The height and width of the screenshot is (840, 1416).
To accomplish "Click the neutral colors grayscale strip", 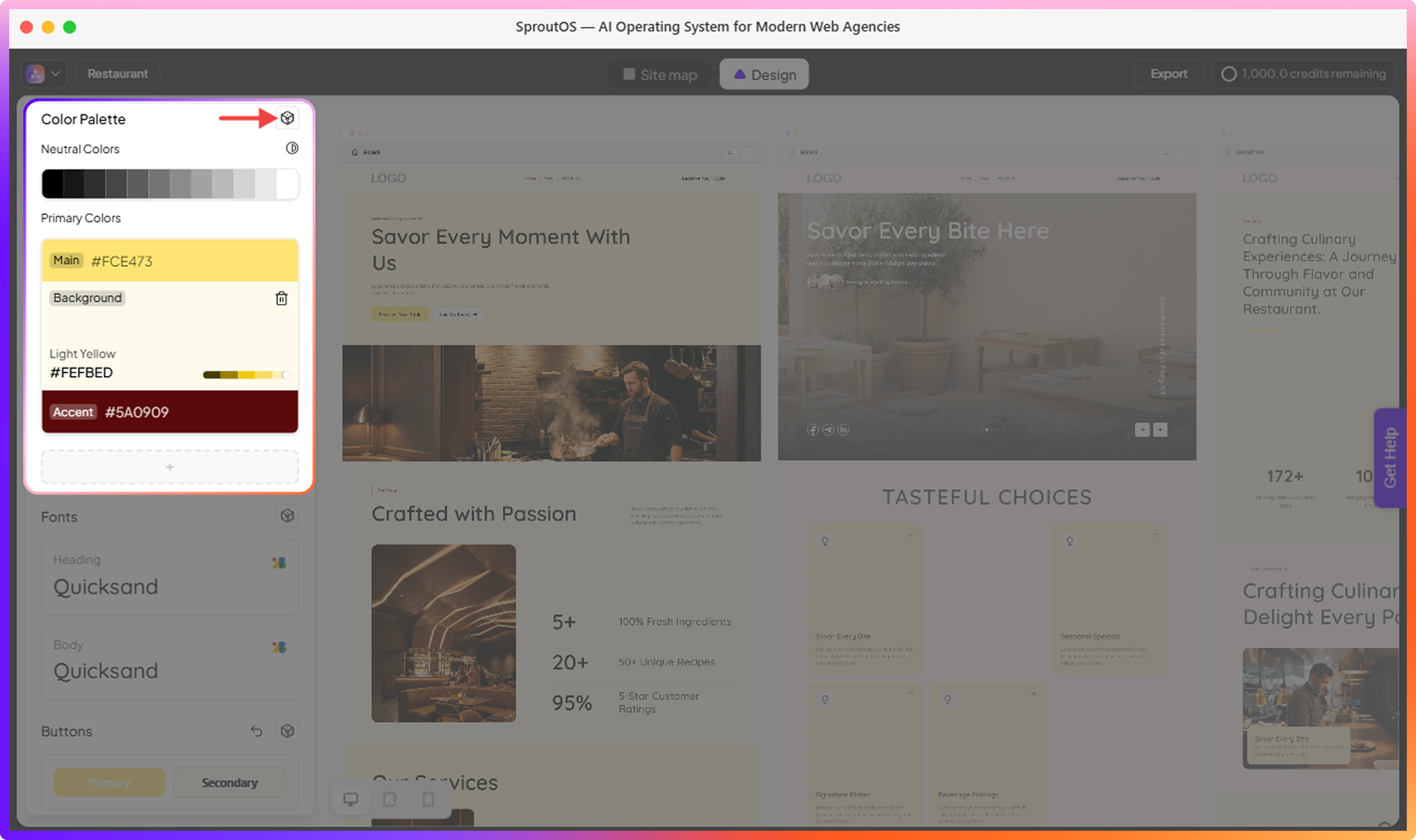I will [x=170, y=184].
